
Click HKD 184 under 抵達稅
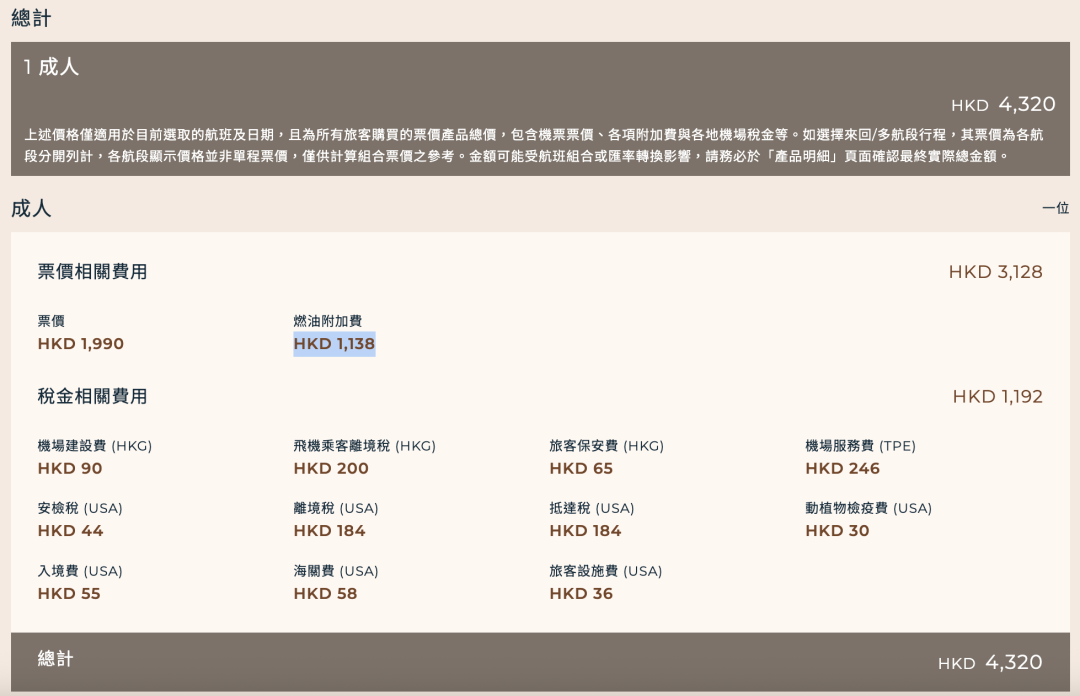point(585,531)
